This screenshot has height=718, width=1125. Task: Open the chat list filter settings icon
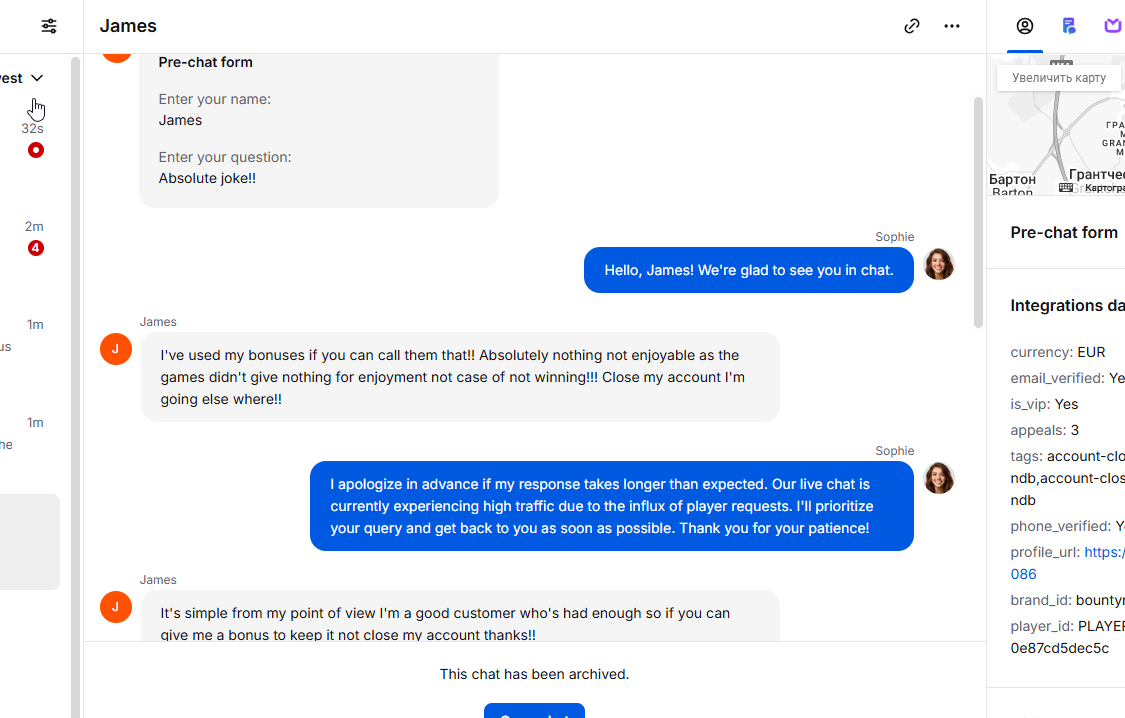point(49,27)
